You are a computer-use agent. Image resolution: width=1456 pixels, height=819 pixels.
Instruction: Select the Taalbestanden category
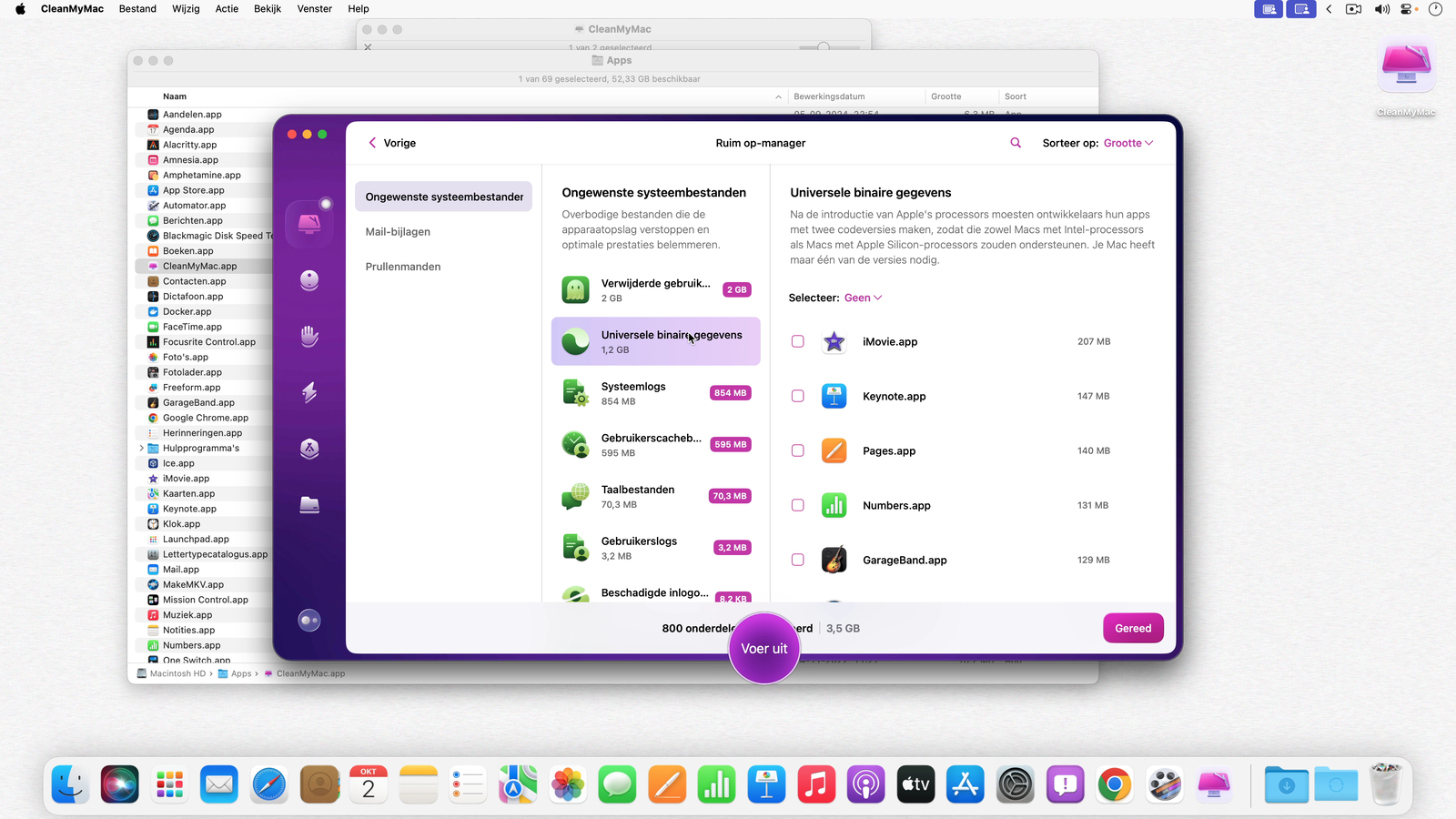pos(655,496)
